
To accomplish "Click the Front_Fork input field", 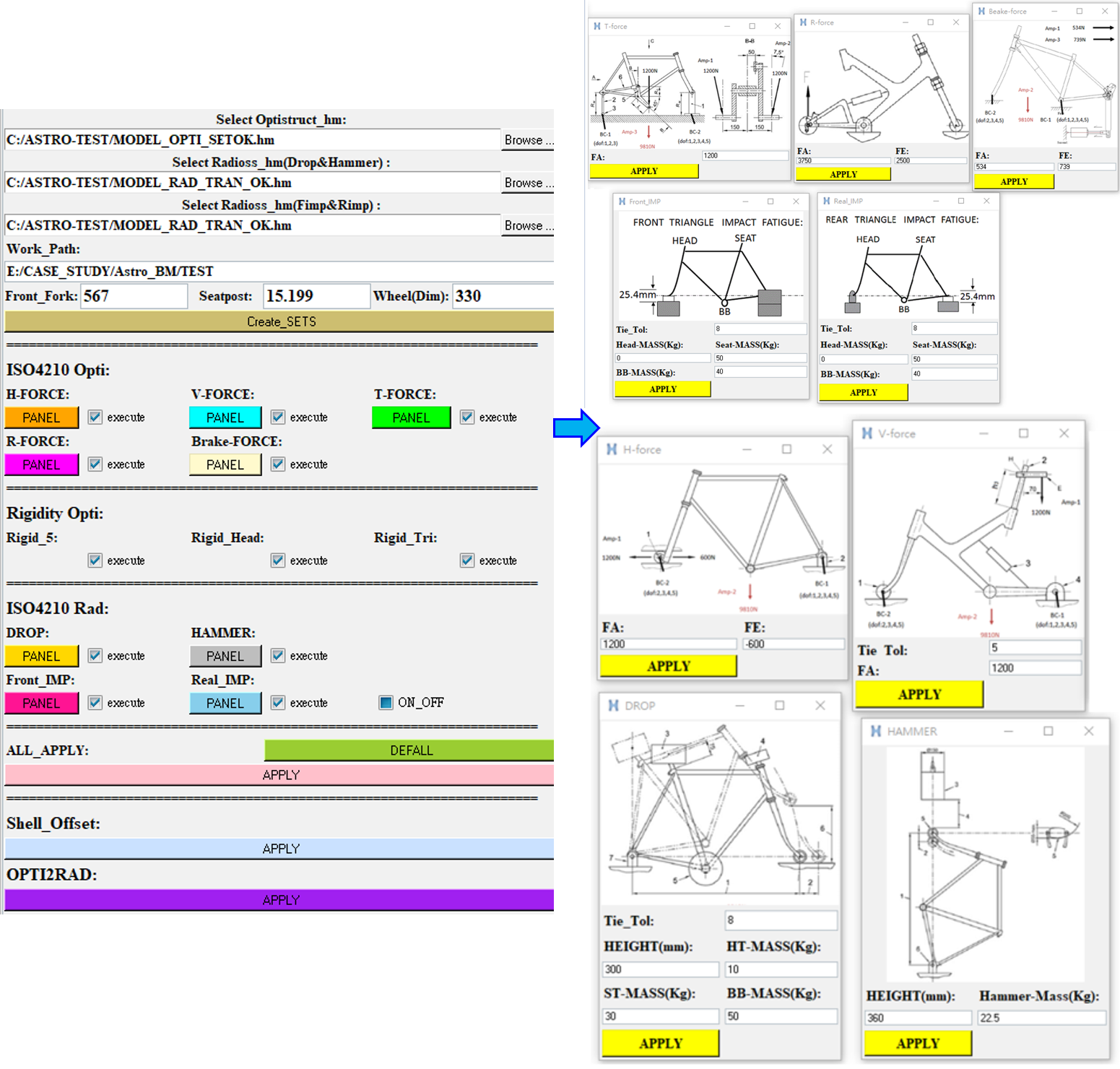I will tap(134, 296).
